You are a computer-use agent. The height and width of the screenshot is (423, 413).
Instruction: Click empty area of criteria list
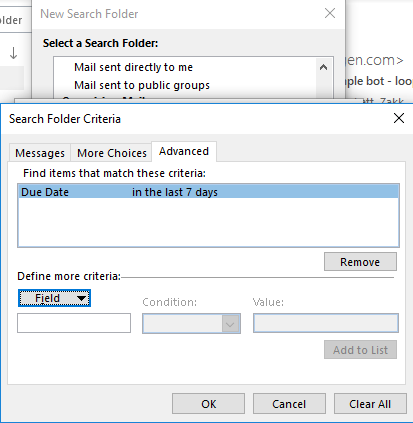click(x=208, y=223)
